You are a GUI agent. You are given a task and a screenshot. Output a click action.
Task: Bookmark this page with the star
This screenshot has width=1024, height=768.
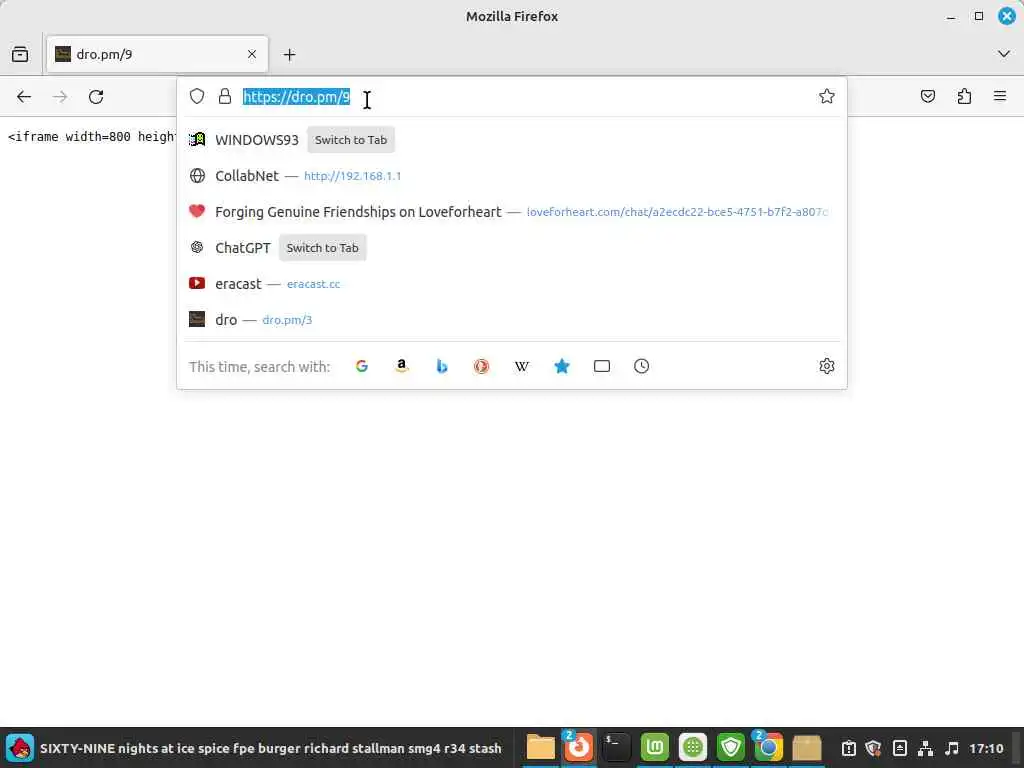(827, 97)
